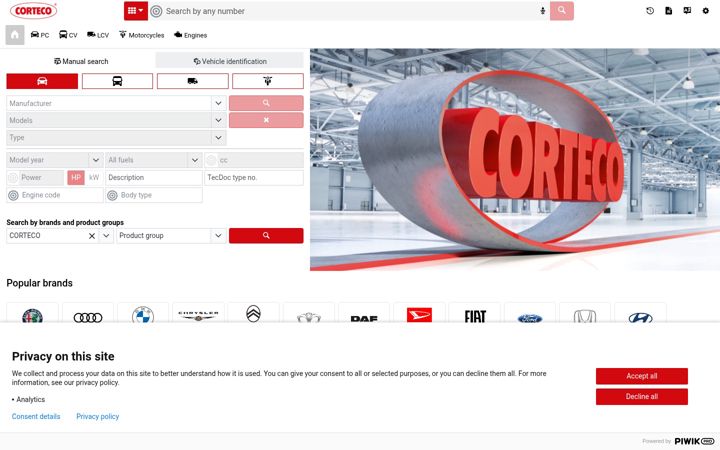The width and height of the screenshot is (720, 450).
Task: Click the home icon button
Action: tap(15, 35)
